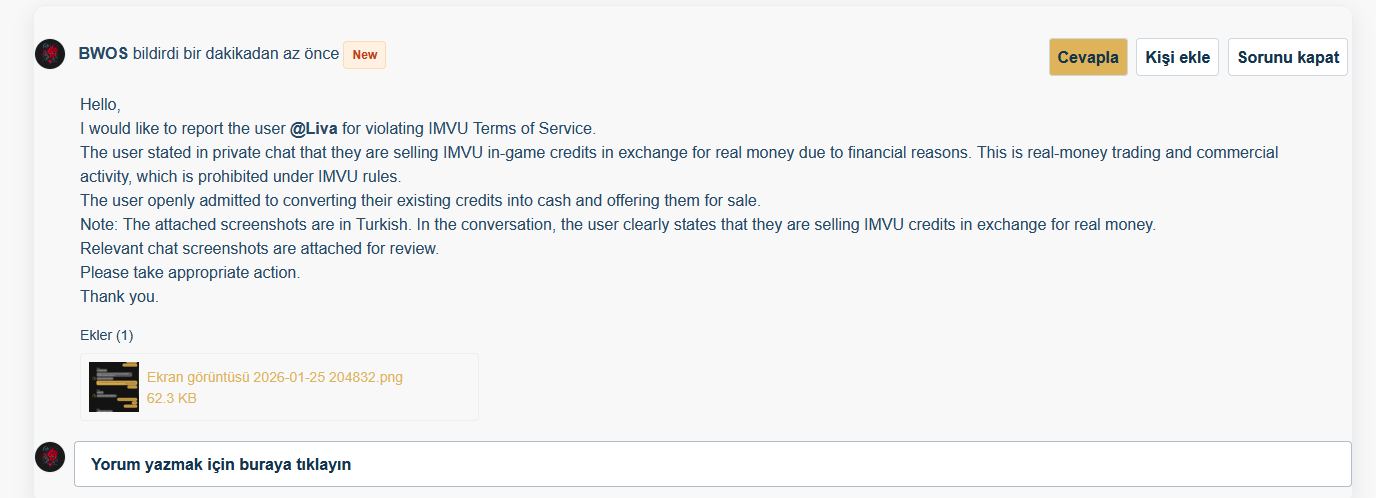Click the Kişi ekle button
This screenshot has width=1376, height=498.
pos(1177,57)
